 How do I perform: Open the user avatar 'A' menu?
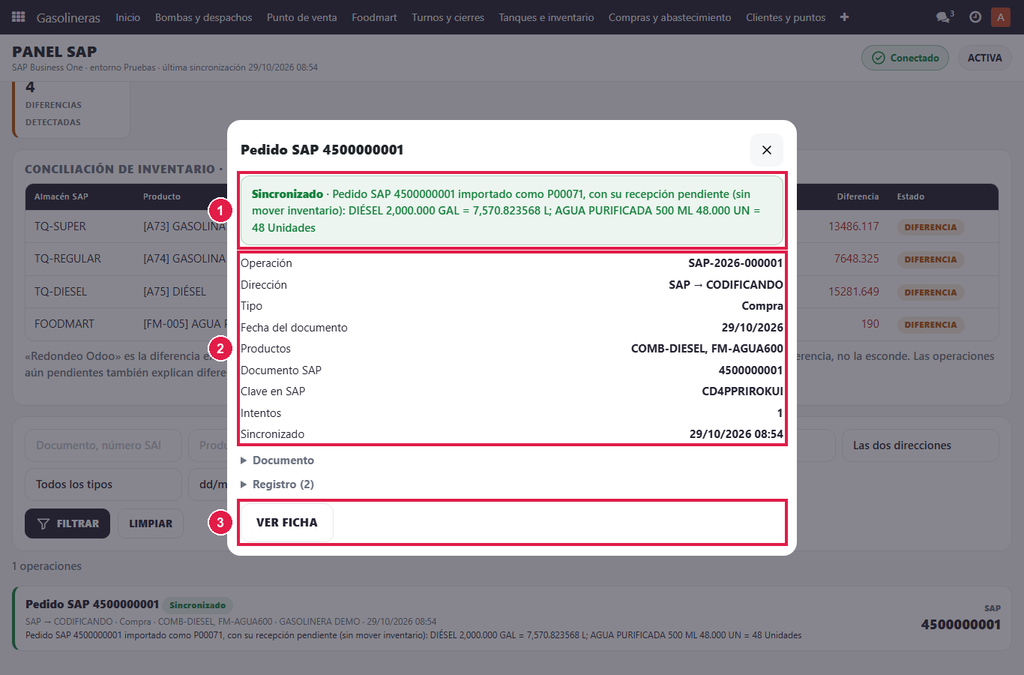tap(1000, 17)
